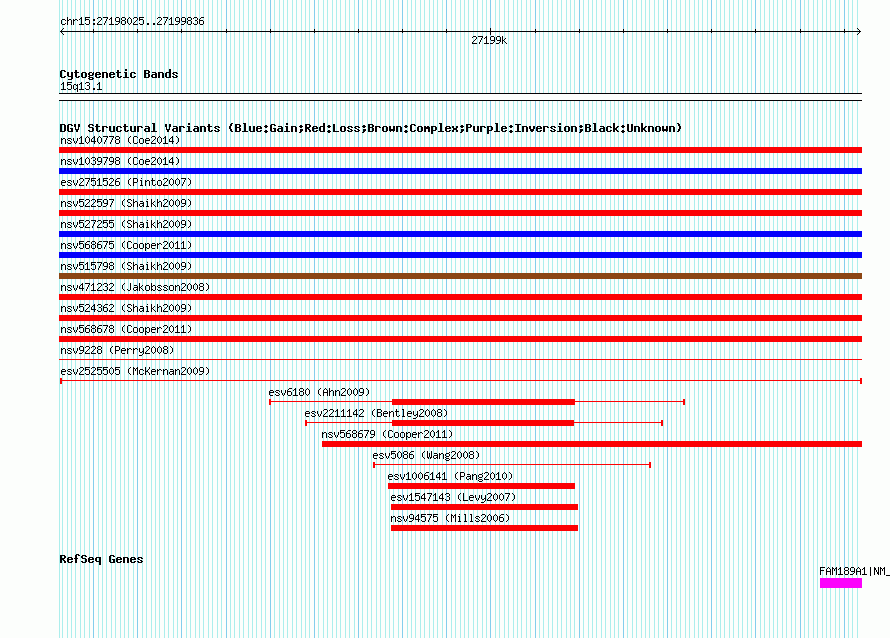Image resolution: width=890 pixels, height=638 pixels.
Task: Select the nsv527255 blue gain variant bar
Action: tap(460, 234)
